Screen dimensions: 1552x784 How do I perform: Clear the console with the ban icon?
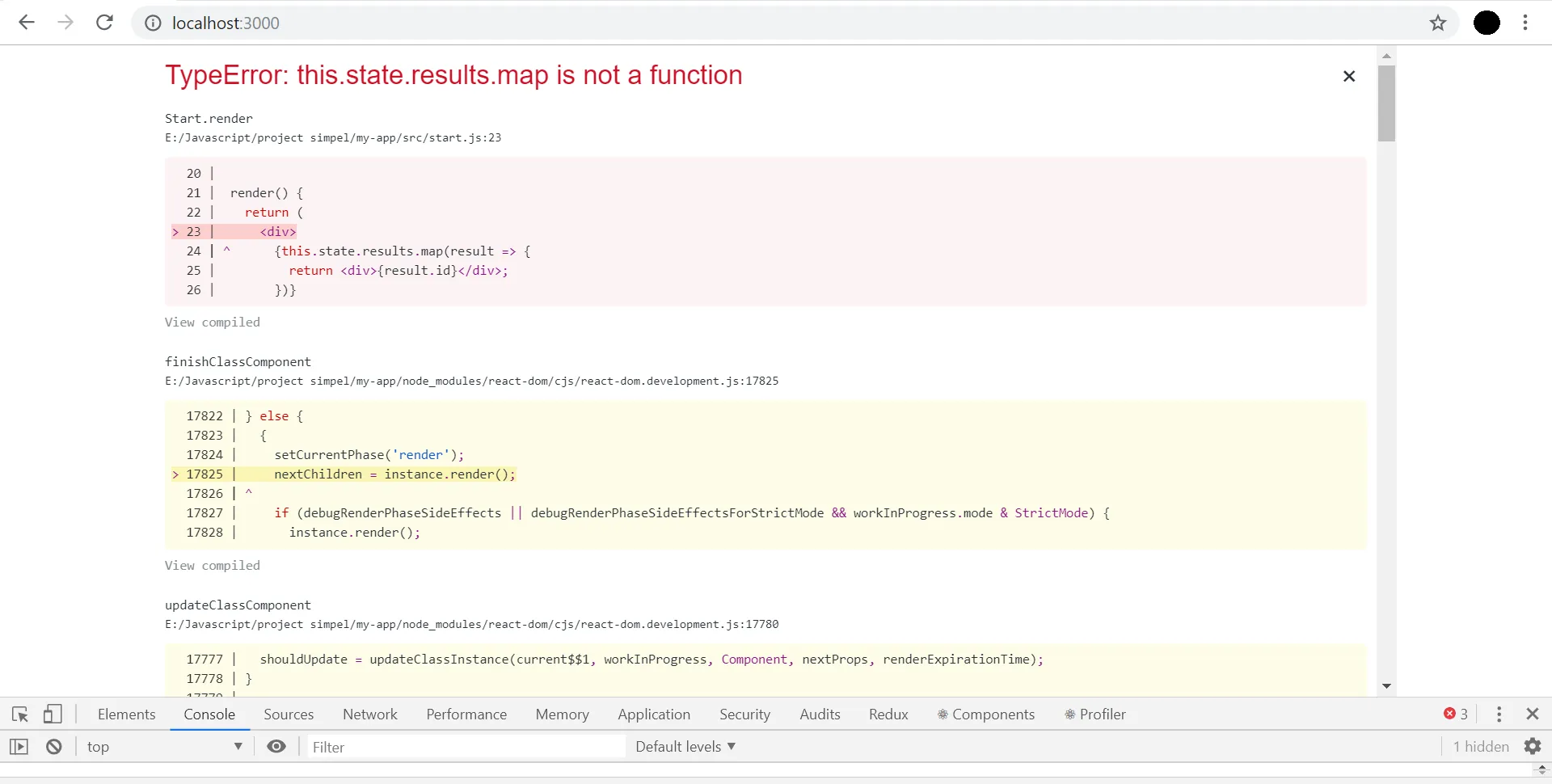click(x=54, y=747)
